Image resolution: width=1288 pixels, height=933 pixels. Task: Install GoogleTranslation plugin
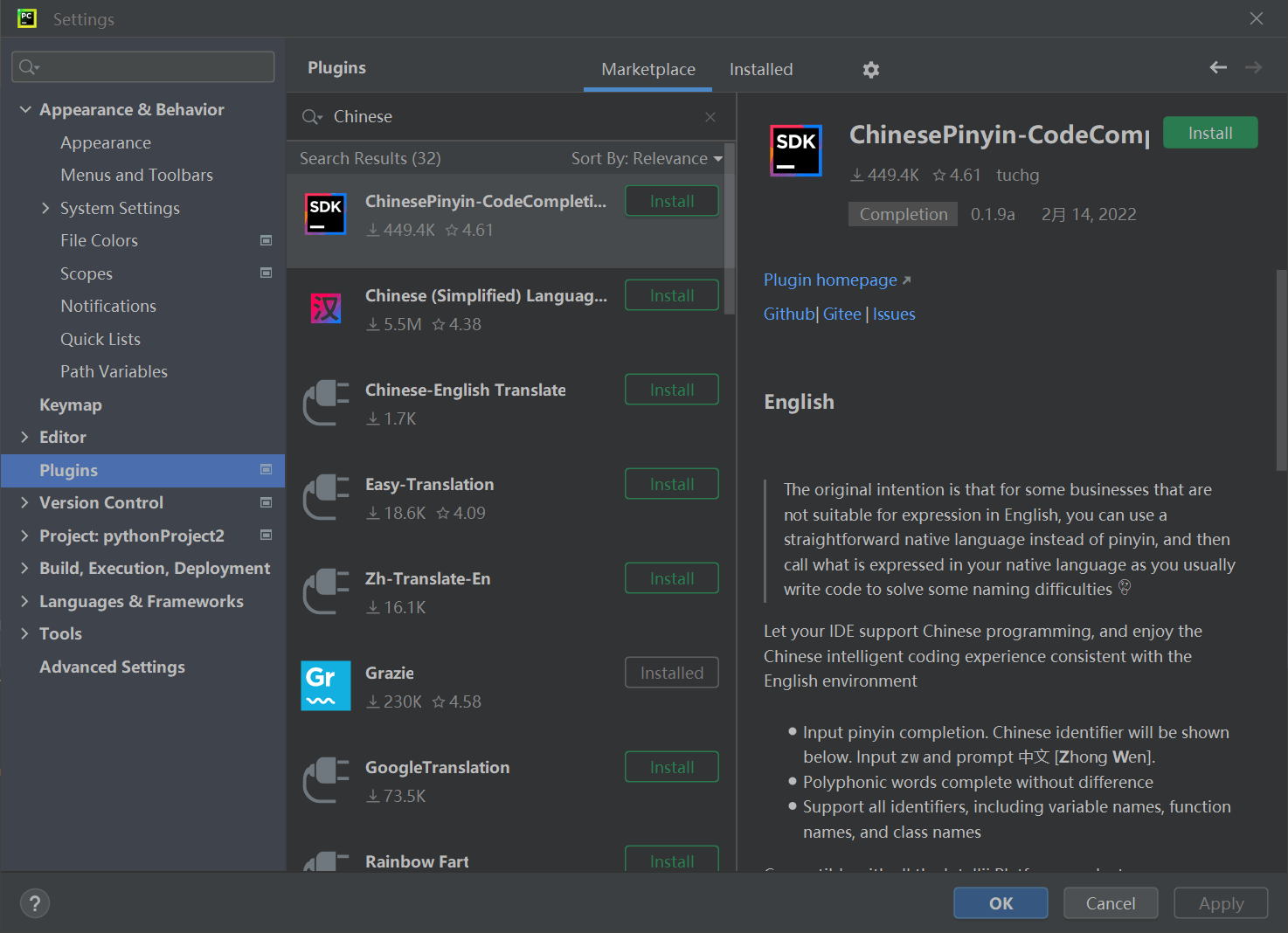[672, 767]
